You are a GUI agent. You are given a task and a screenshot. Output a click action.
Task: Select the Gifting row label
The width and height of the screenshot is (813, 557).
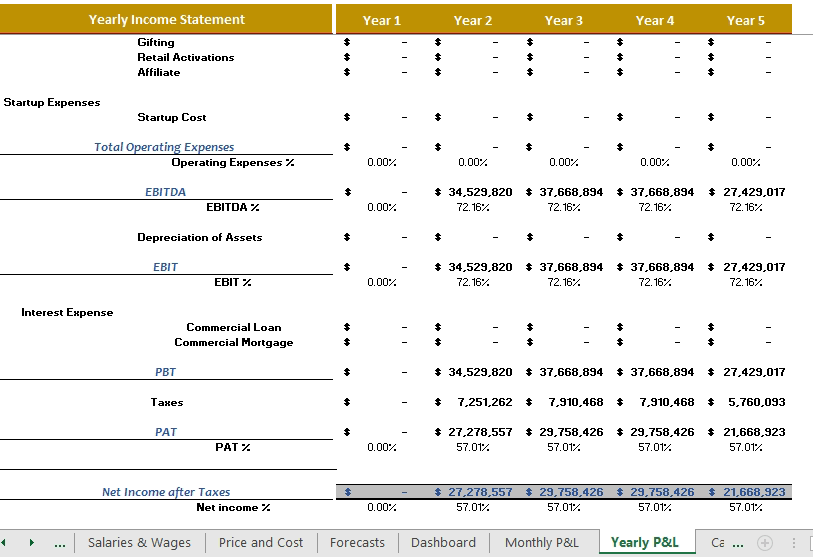coord(156,43)
